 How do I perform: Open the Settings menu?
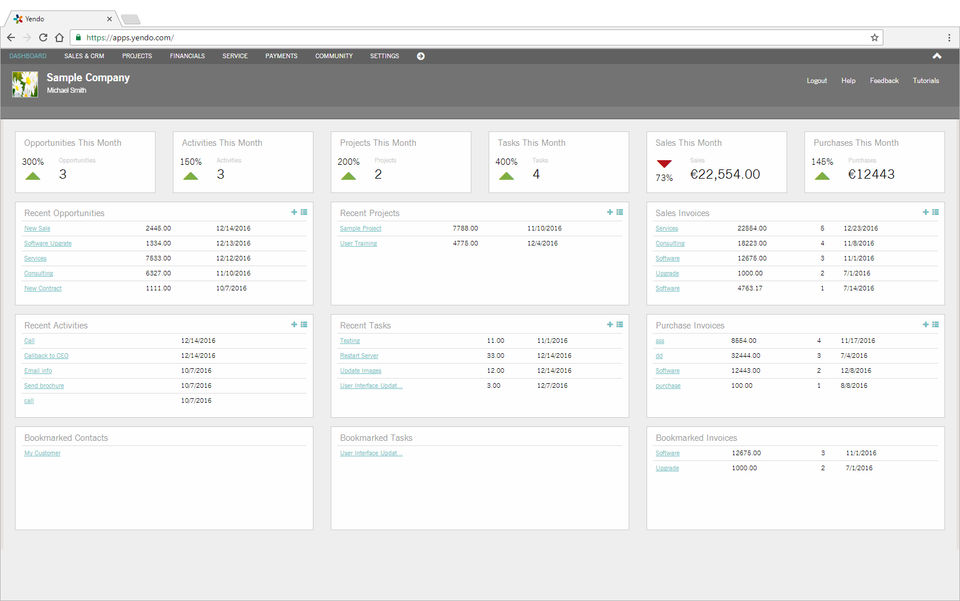(384, 56)
